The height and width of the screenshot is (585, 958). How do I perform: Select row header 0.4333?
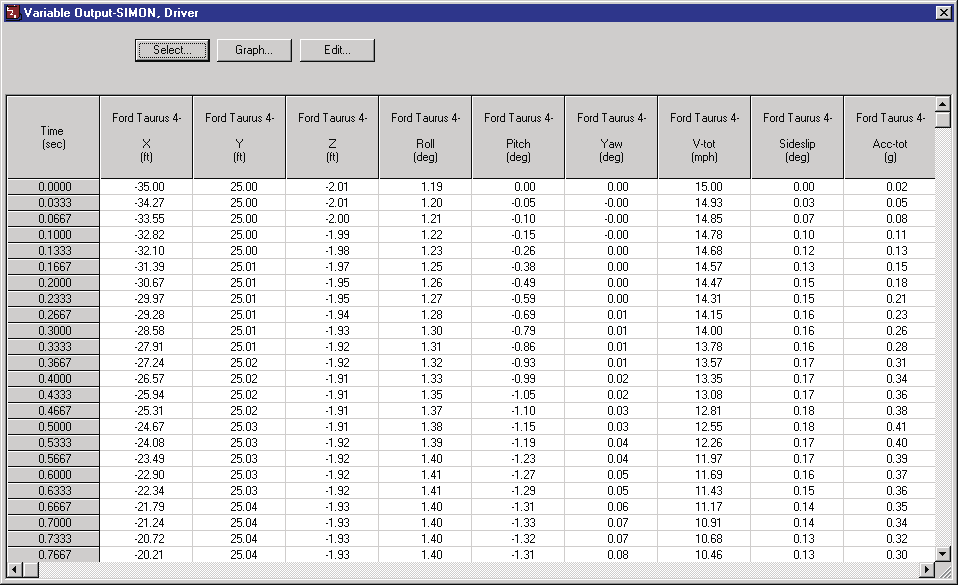click(53, 395)
